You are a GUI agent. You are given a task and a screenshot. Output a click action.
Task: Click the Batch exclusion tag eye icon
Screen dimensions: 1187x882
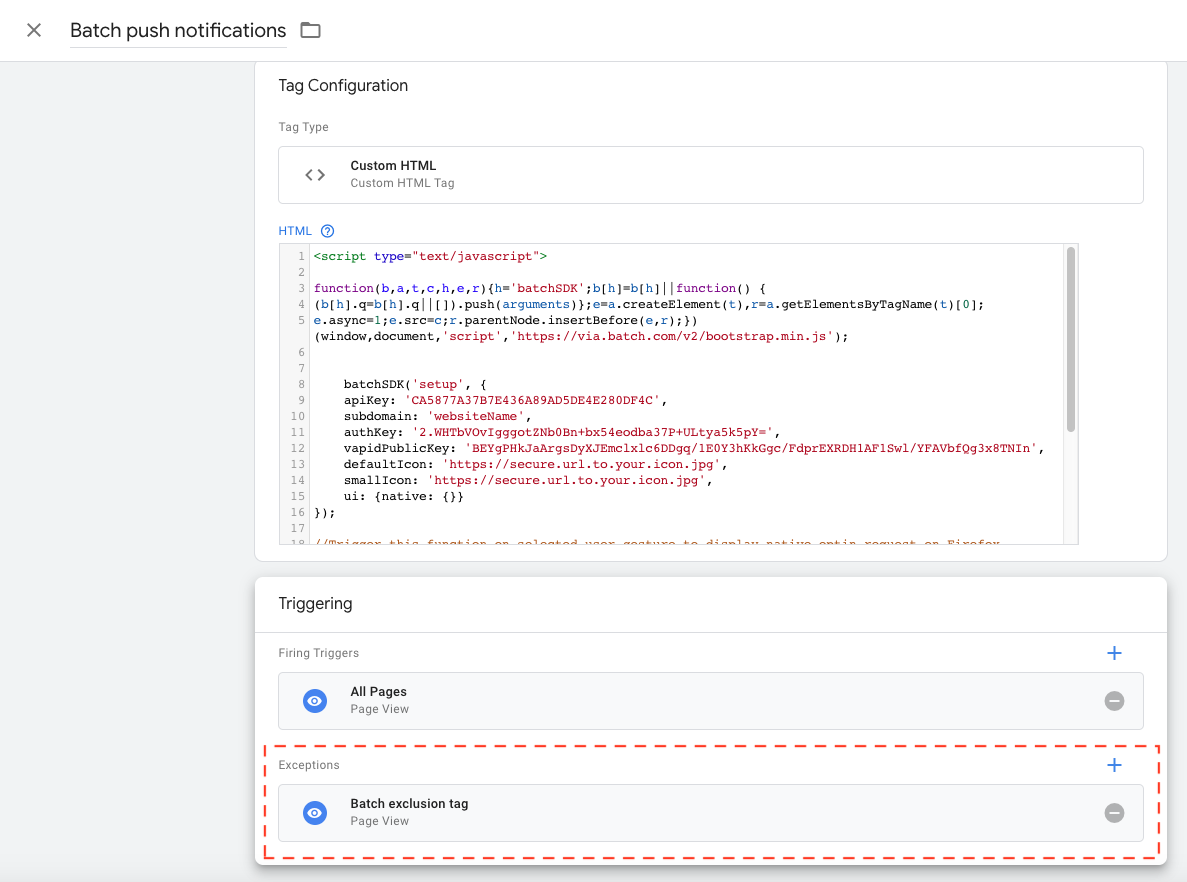[x=315, y=813]
